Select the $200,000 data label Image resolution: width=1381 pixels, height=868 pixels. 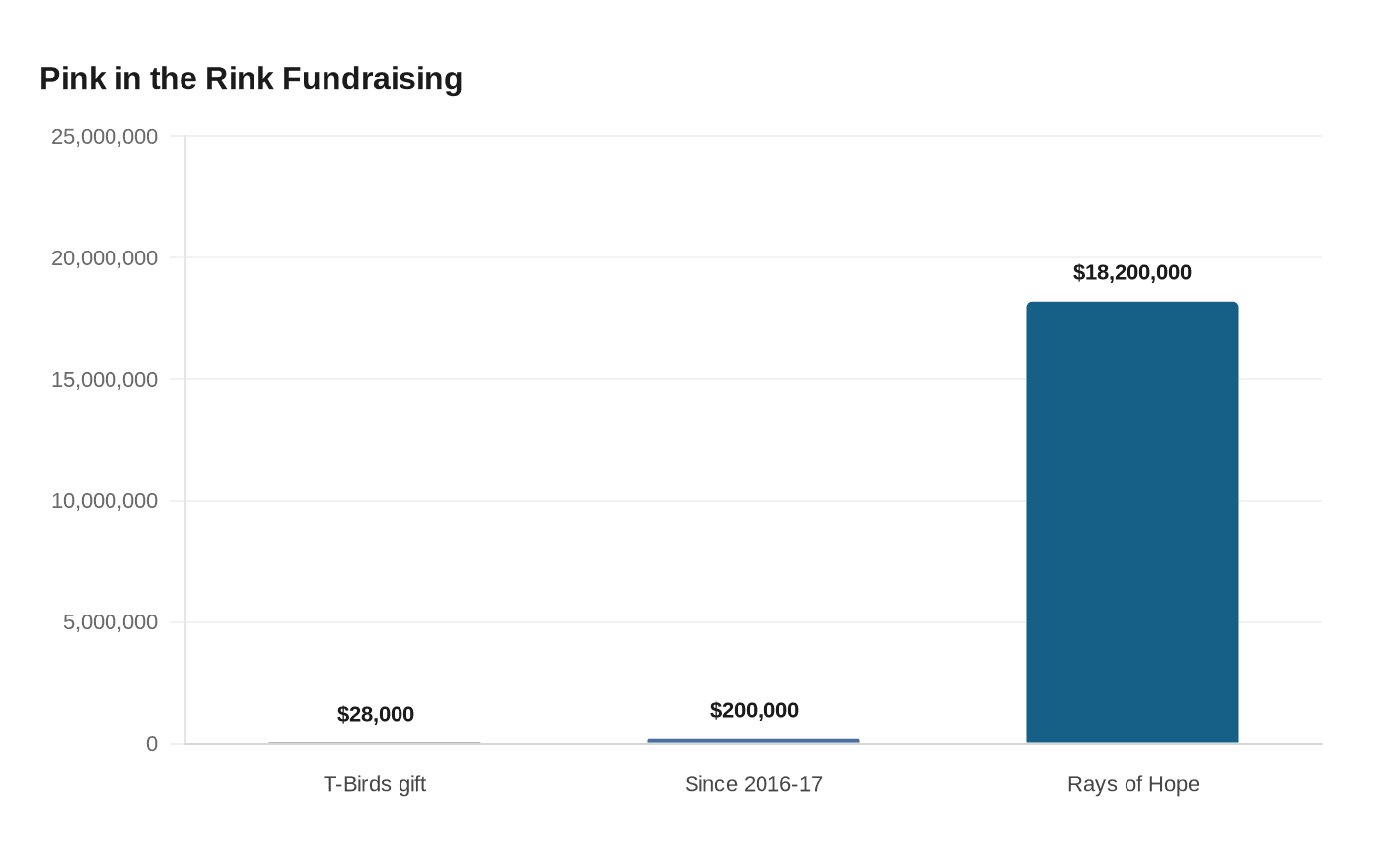click(755, 710)
